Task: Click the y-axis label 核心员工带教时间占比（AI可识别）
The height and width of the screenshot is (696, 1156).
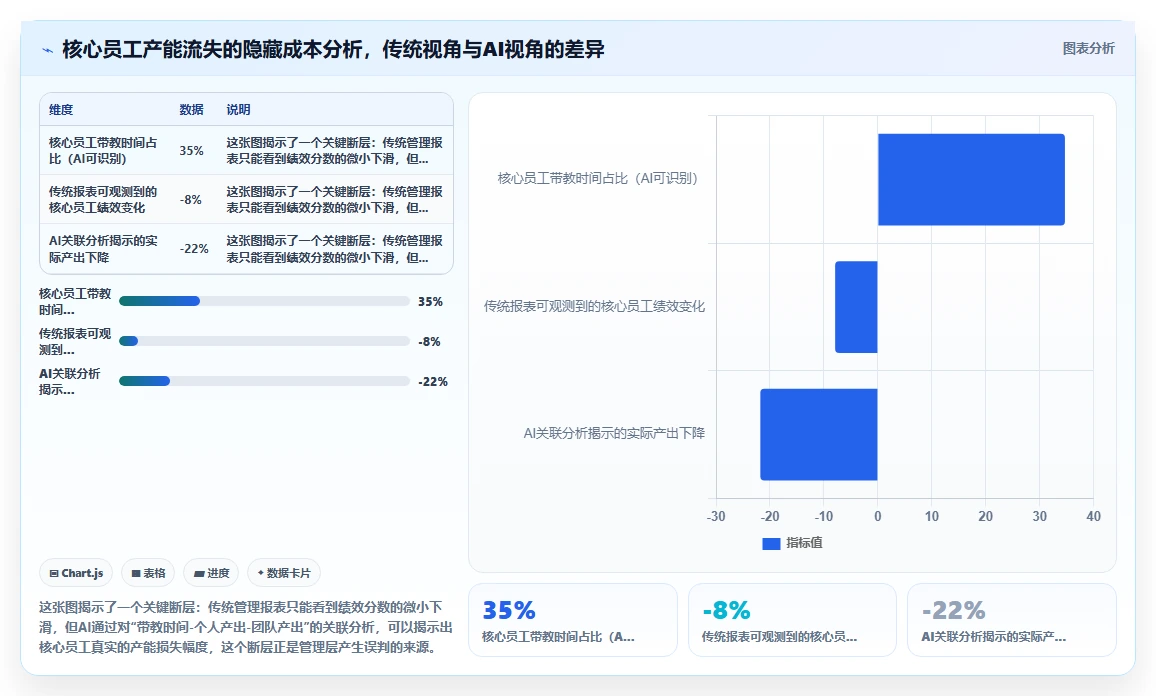Action: pos(598,178)
